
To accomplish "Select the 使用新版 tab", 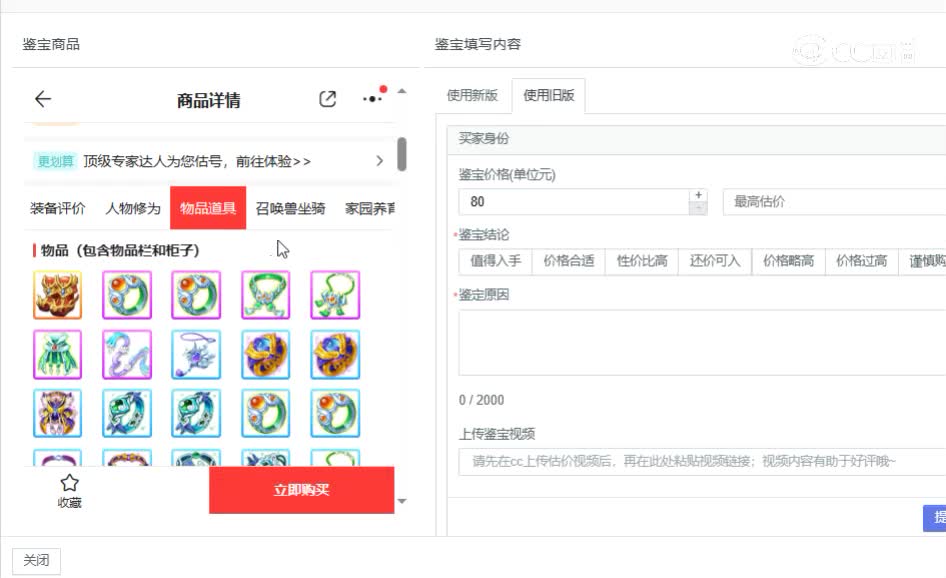I will click(x=472, y=95).
